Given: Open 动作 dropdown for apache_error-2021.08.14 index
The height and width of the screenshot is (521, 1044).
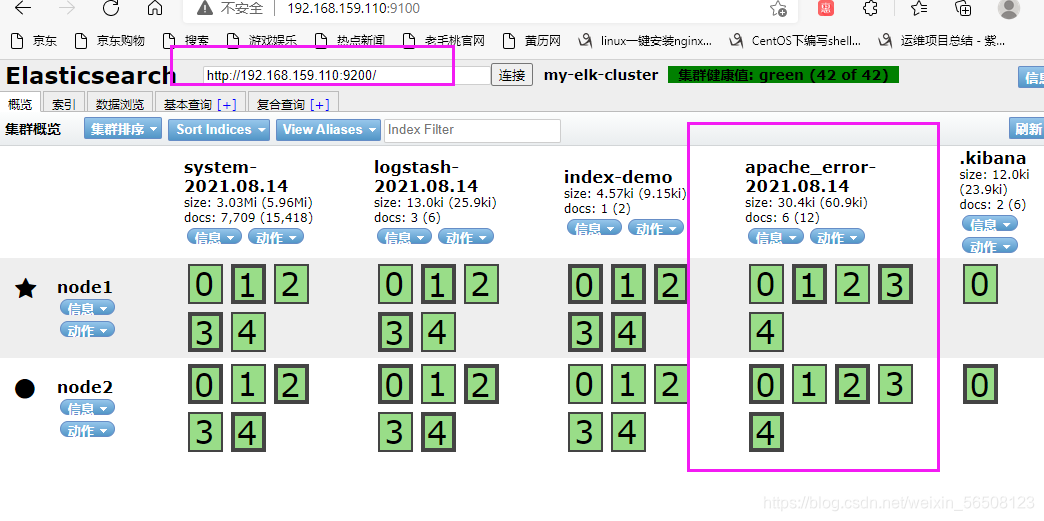Looking at the screenshot, I should coord(837,237).
